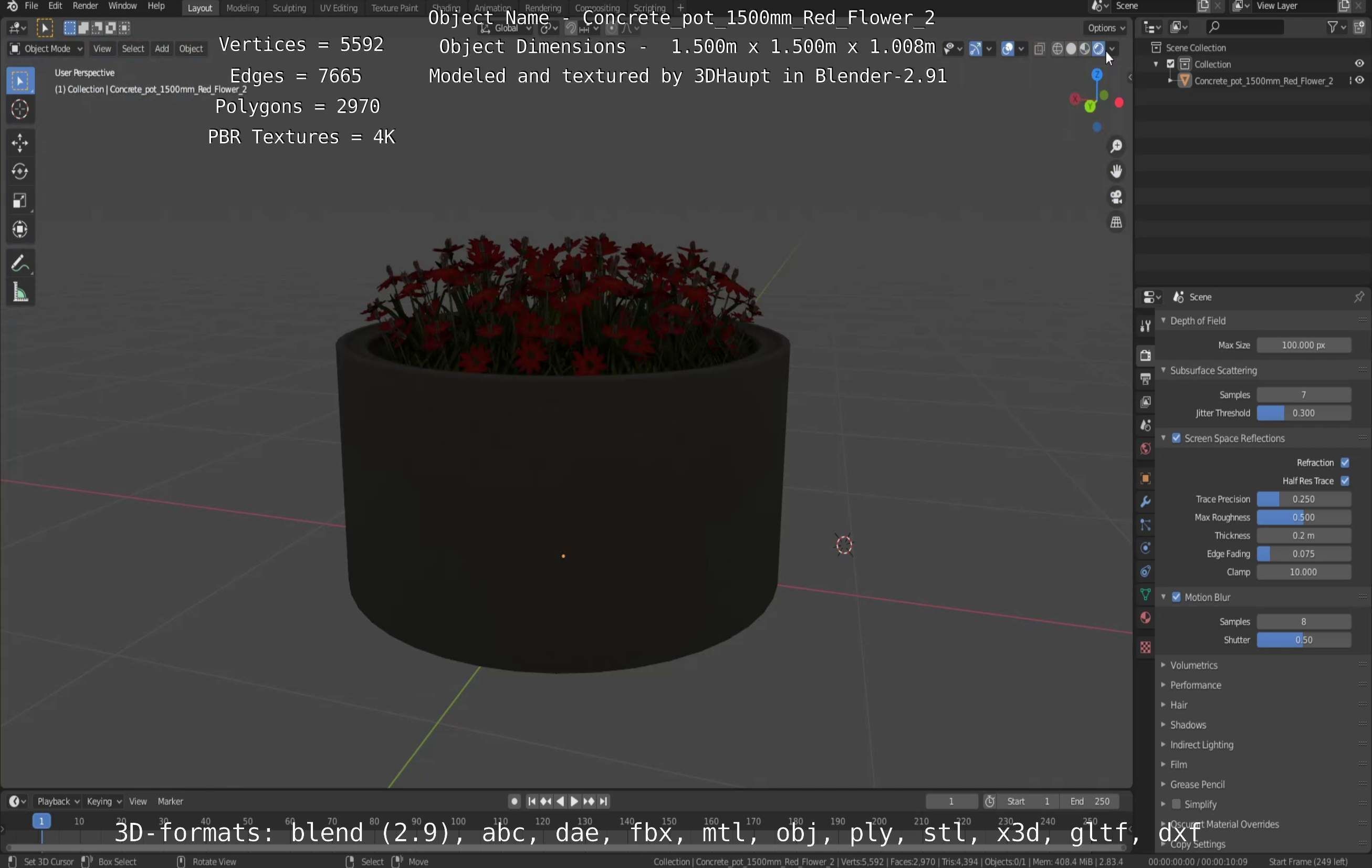1372x868 pixels.
Task: Adjust the Max Roughness slider
Action: click(x=1304, y=518)
